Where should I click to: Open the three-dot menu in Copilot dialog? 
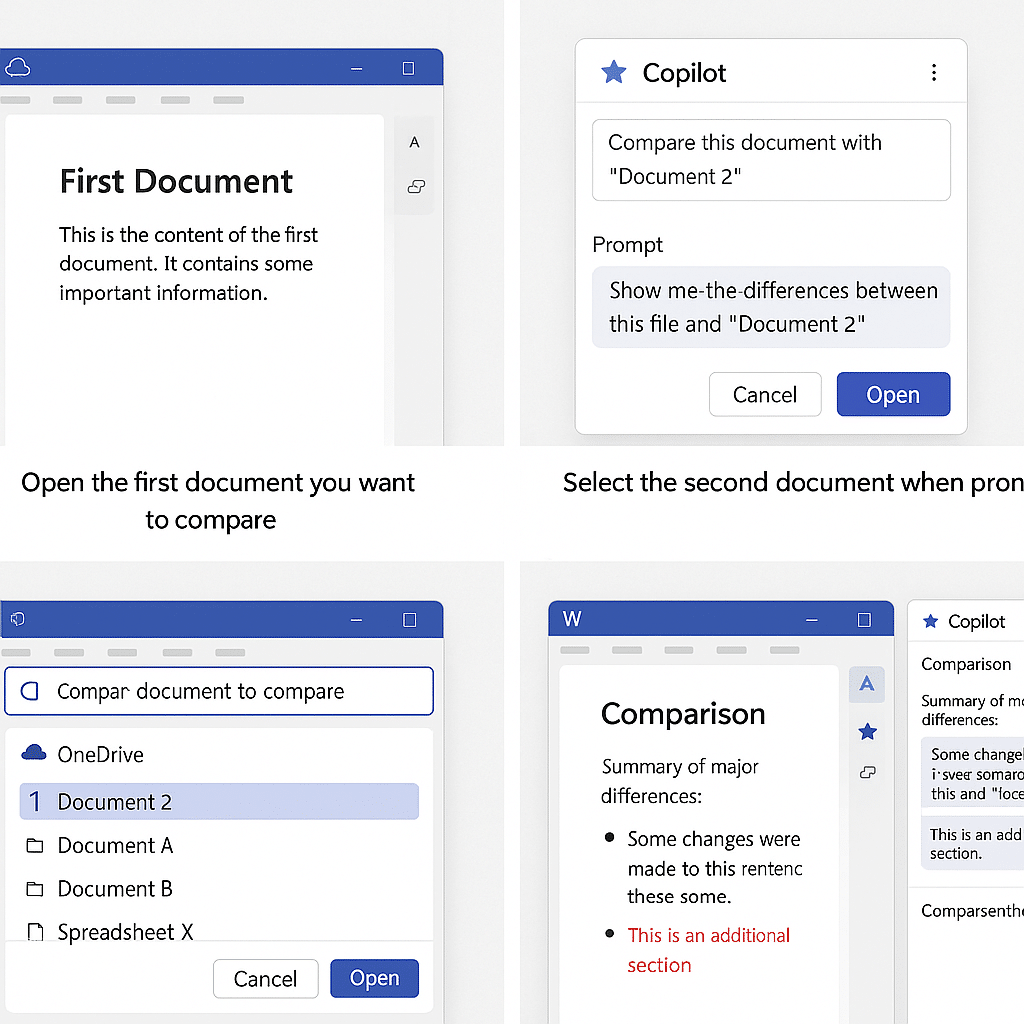(934, 72)
